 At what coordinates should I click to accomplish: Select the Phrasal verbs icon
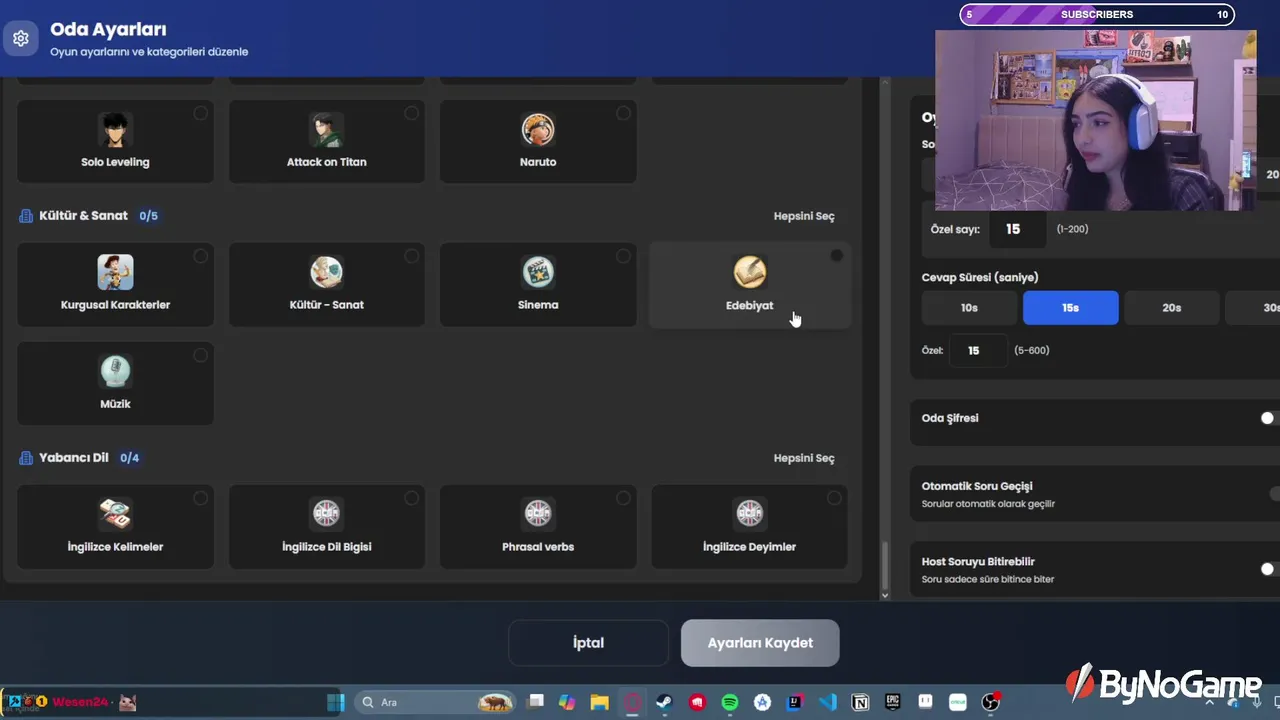point(538,514)
